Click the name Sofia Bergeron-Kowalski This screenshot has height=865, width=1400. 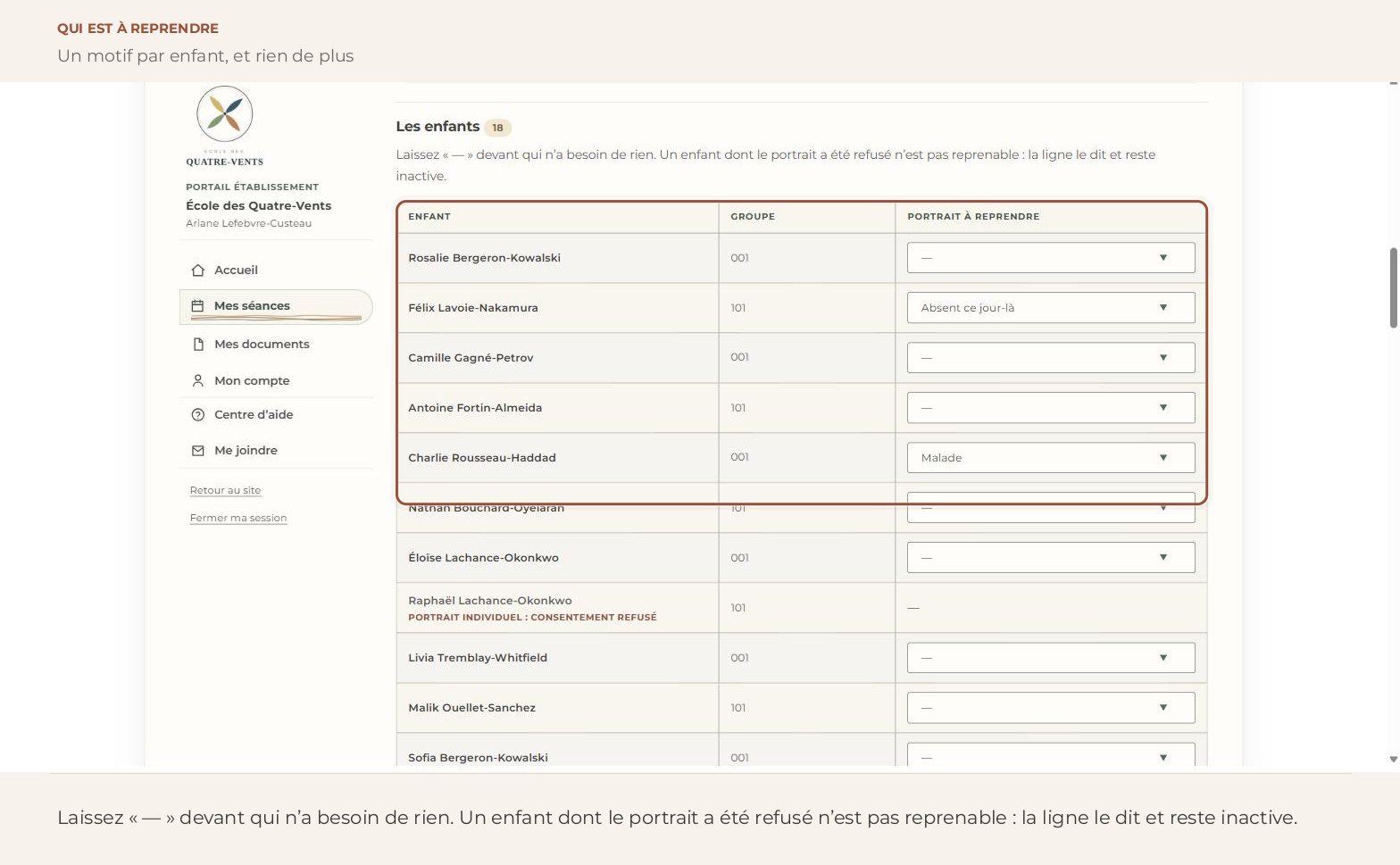click(478, 758)
